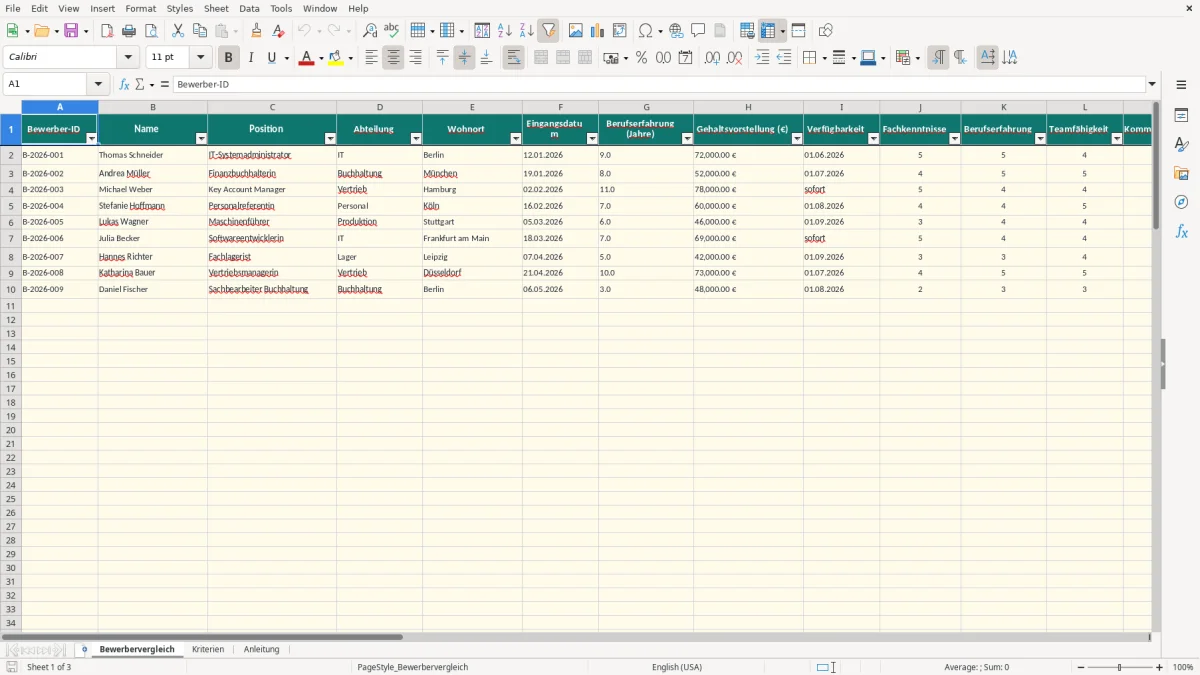Open Print Preview
1200x675 pixels.
tap(151, 31)
